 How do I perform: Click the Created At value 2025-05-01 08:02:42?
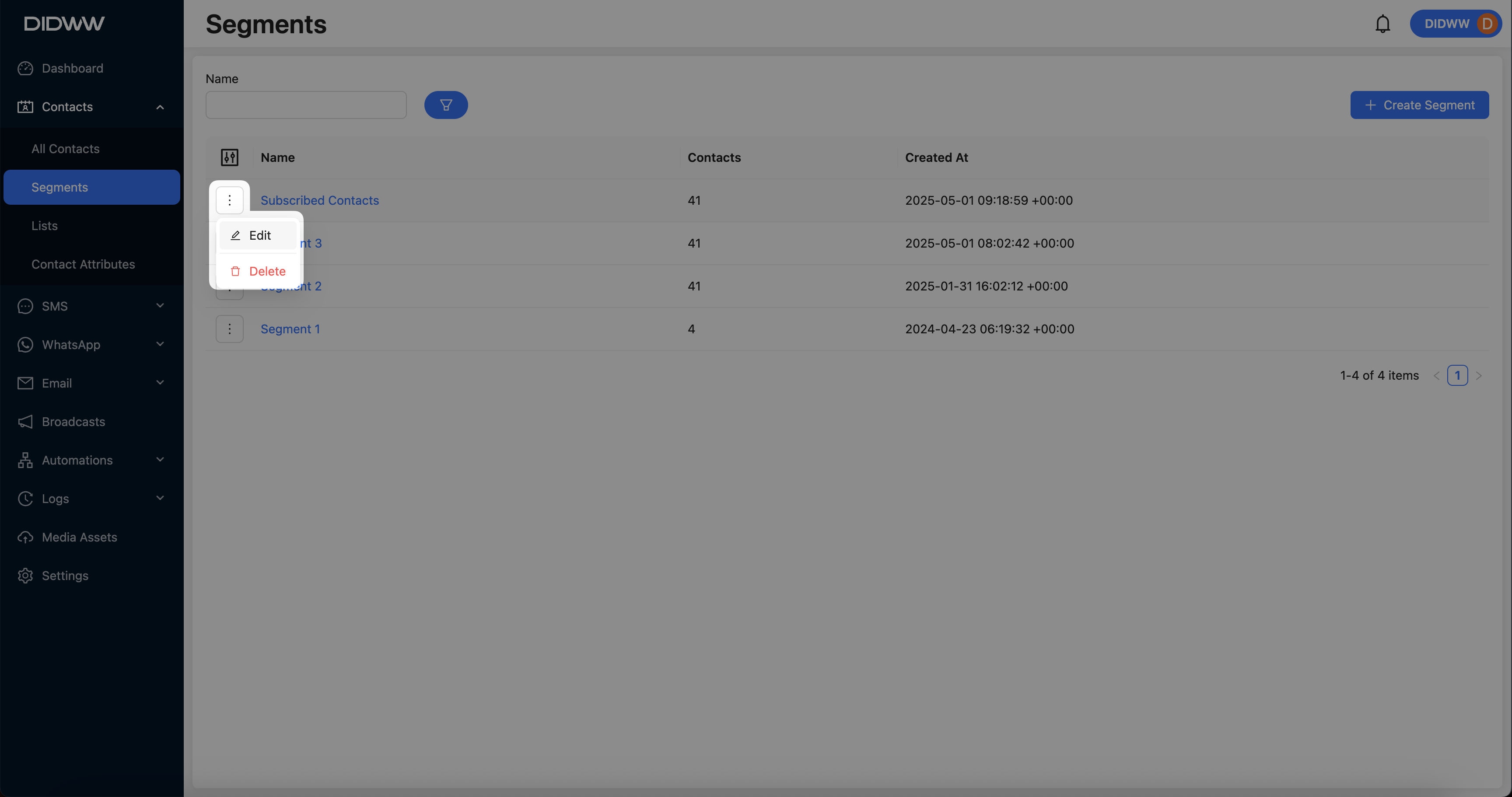click(x=989, y=243)
